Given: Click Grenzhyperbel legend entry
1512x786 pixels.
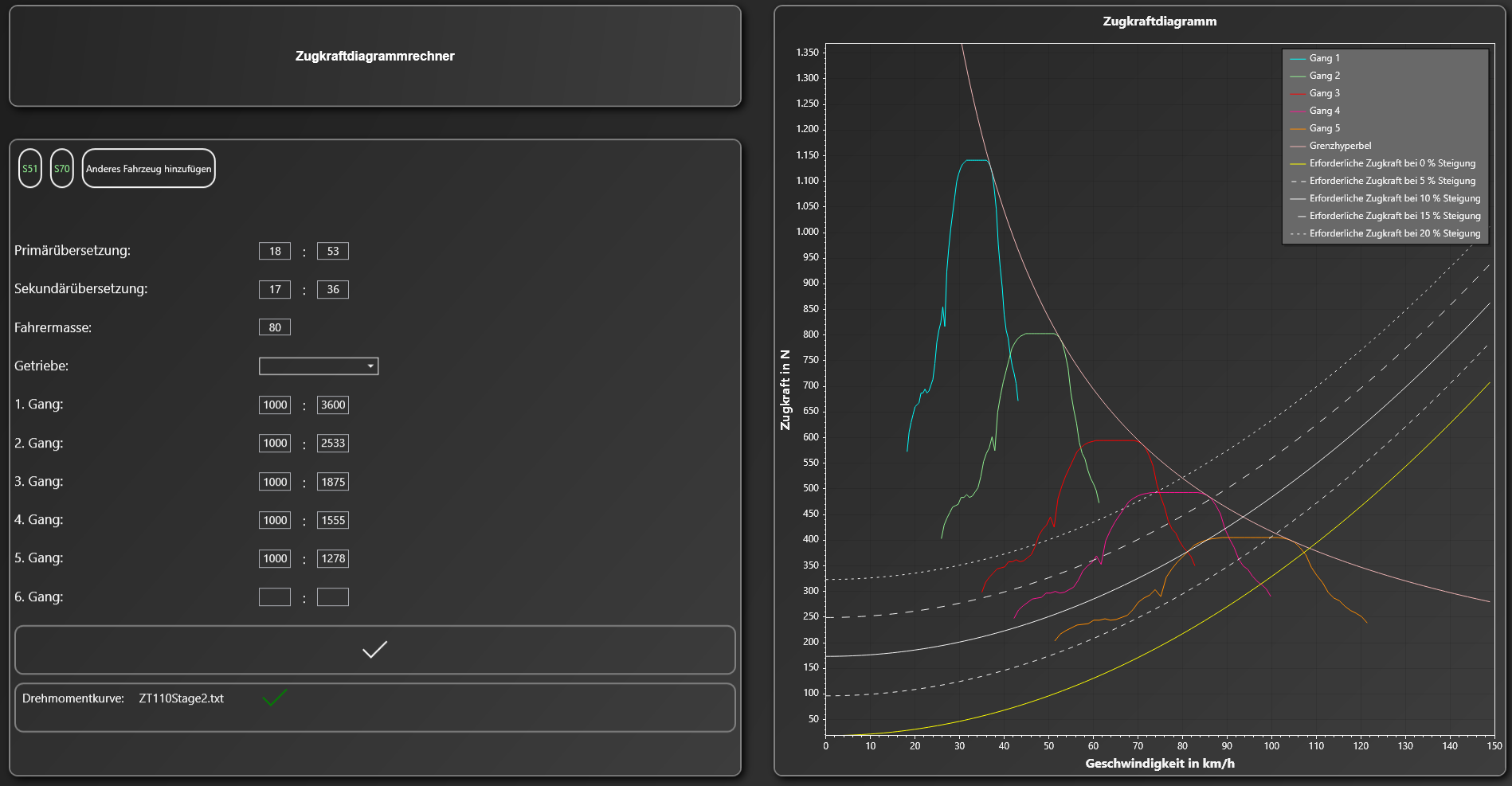Looking at the screenshot, I should pos(1340,146).
